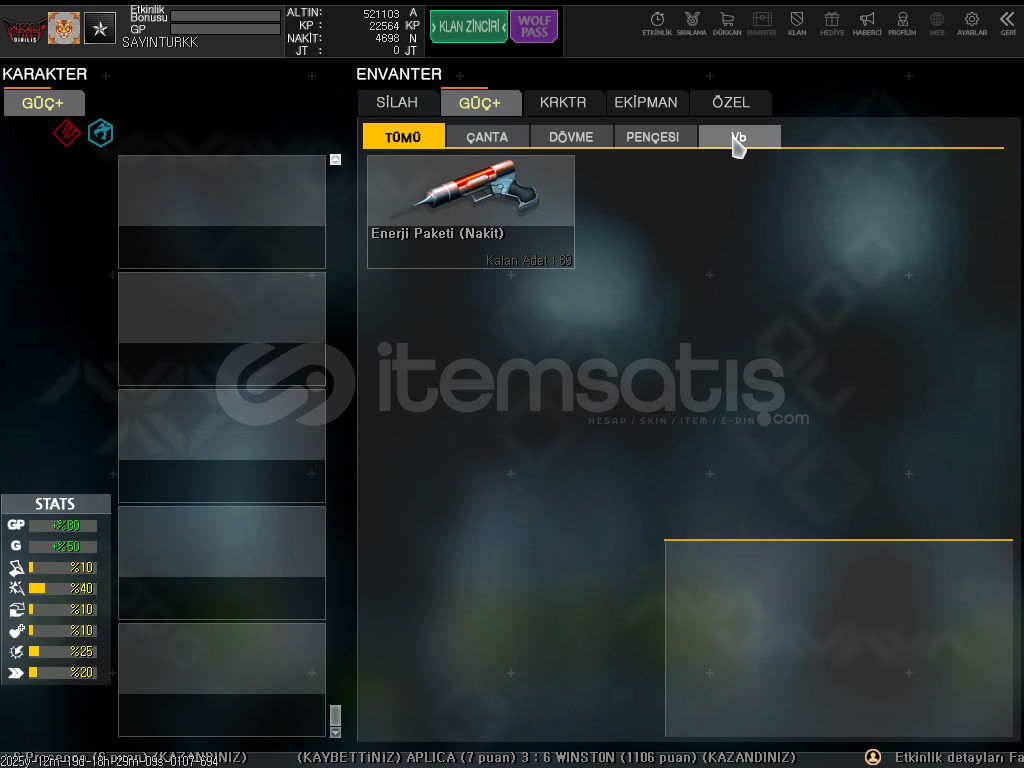Select the ÇANTA filter tab
The image size is (1024, 768).
487,136
